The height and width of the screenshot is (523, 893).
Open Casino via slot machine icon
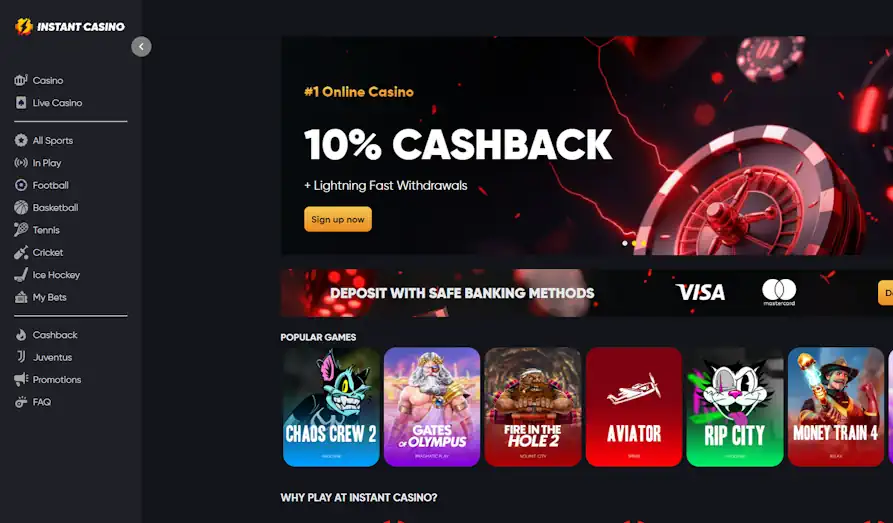tap(21, 80)
